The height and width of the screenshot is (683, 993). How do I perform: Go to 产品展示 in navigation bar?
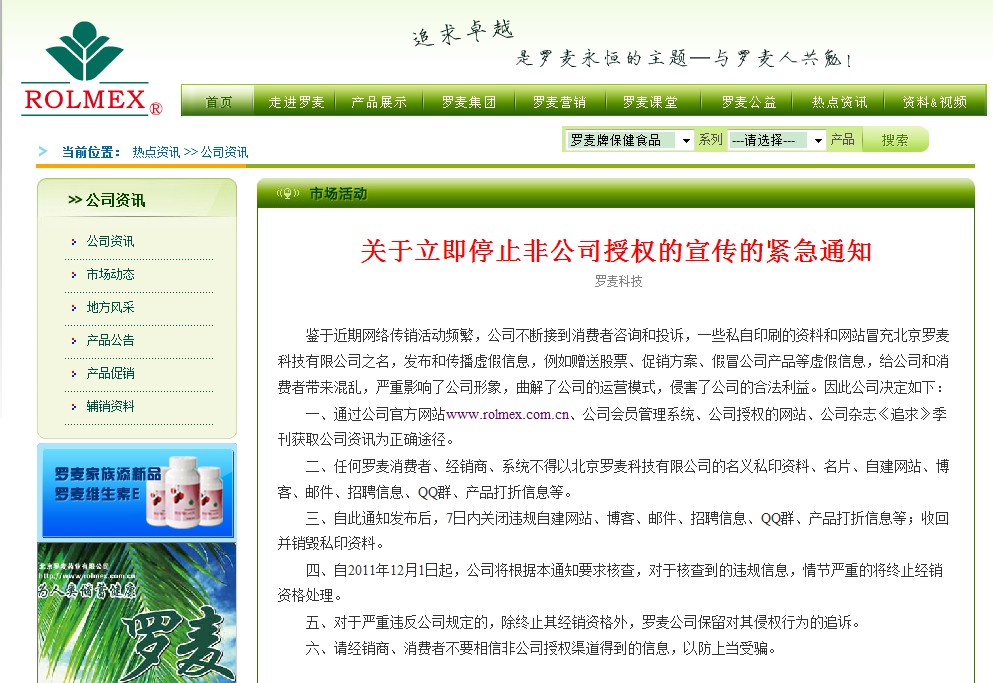[x=379, y=101]
